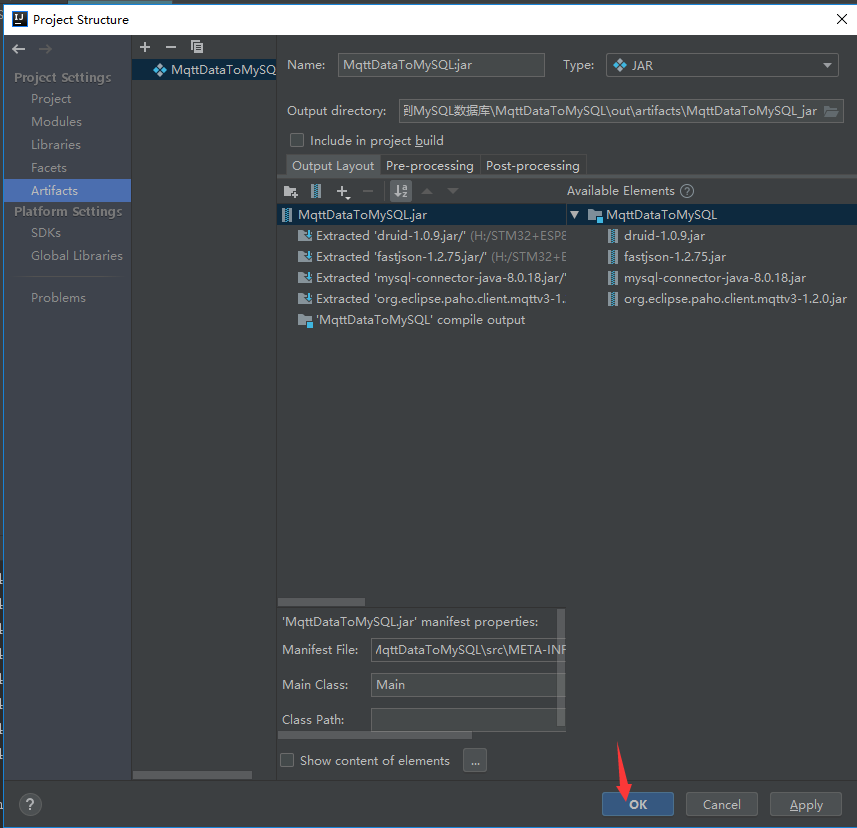
Task: Open help question mark button
Action: coord(30,804)
